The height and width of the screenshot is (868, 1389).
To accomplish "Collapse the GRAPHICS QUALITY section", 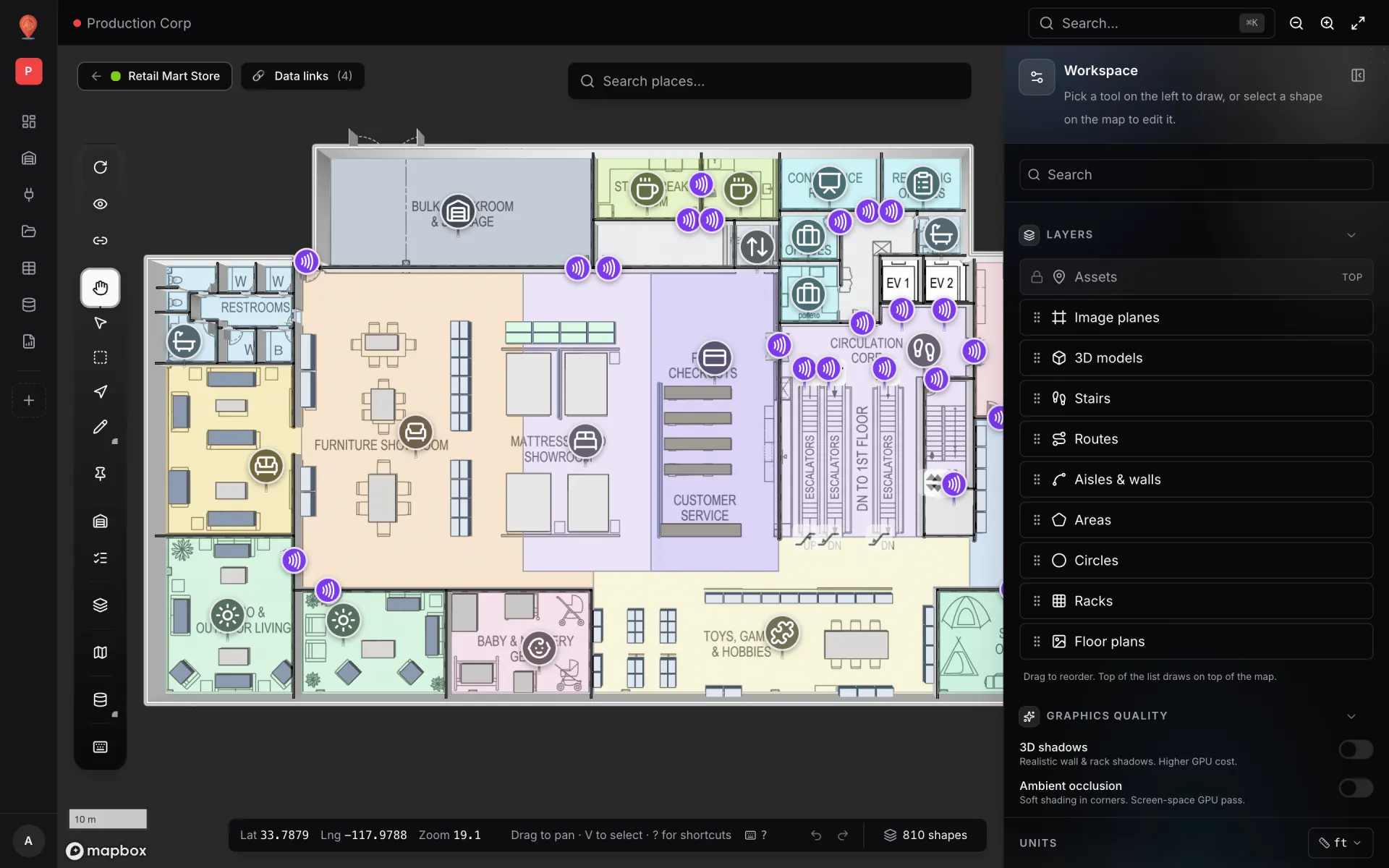I will coord(1351,716).
